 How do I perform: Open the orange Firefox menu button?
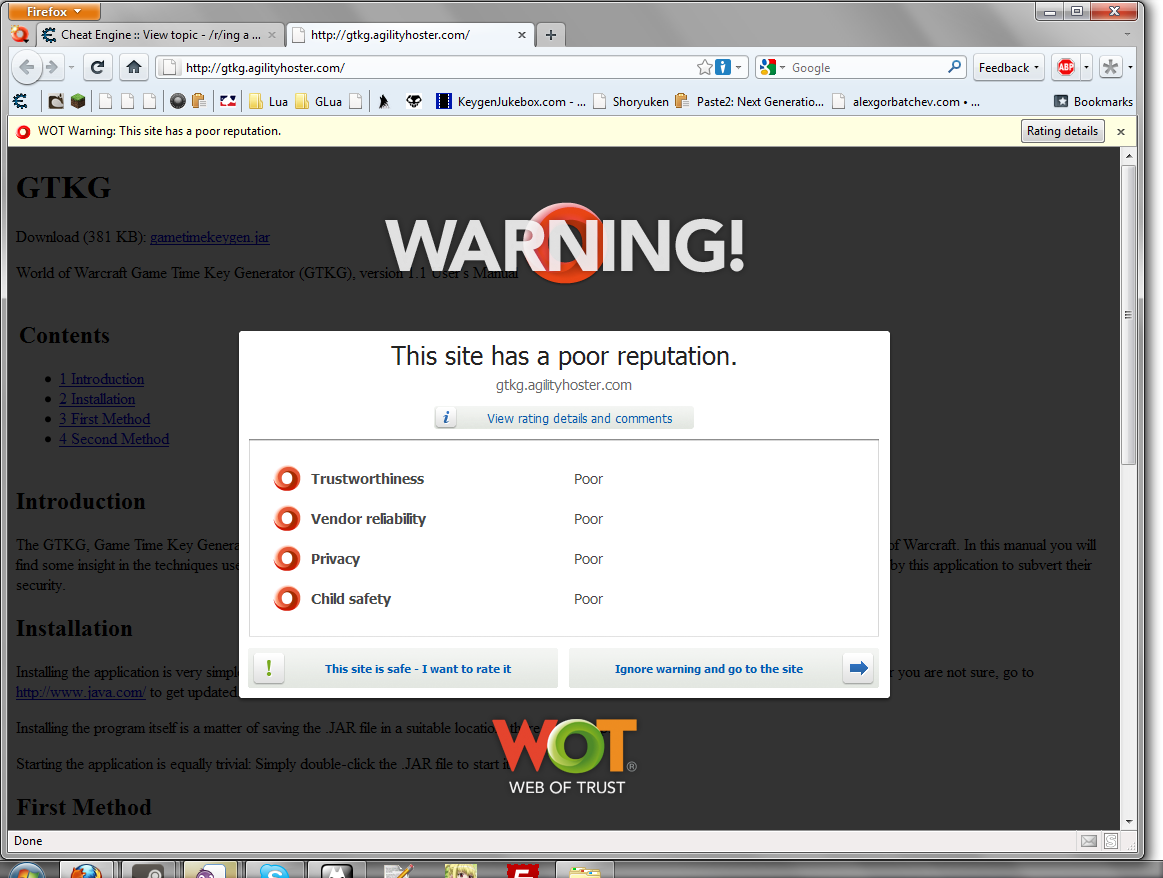[54, 11]
